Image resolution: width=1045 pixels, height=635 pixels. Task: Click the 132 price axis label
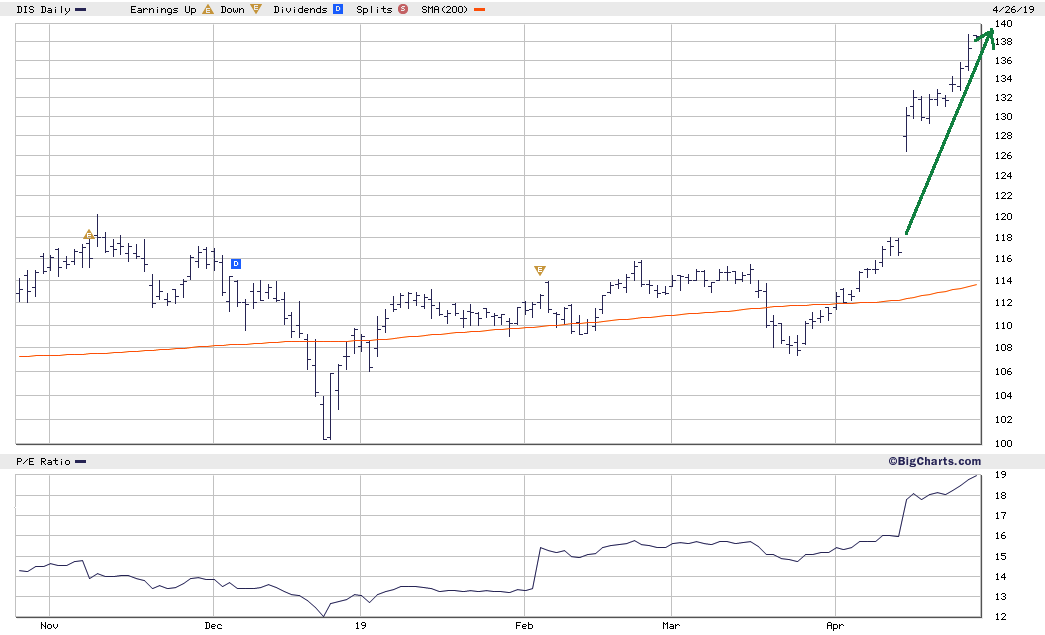(x=1004, y=97)
